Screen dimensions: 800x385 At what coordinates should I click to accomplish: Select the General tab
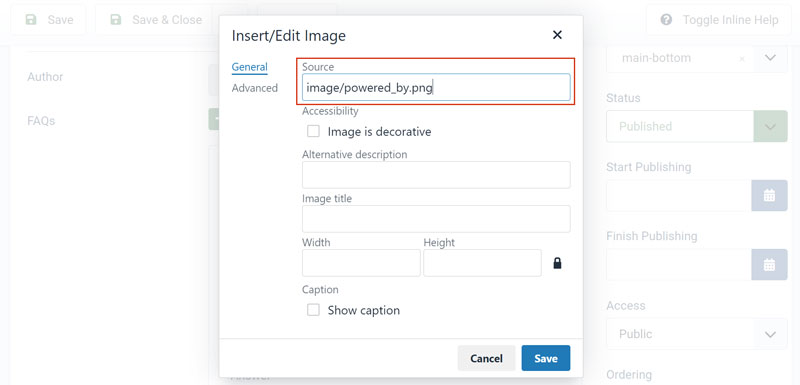249,67
